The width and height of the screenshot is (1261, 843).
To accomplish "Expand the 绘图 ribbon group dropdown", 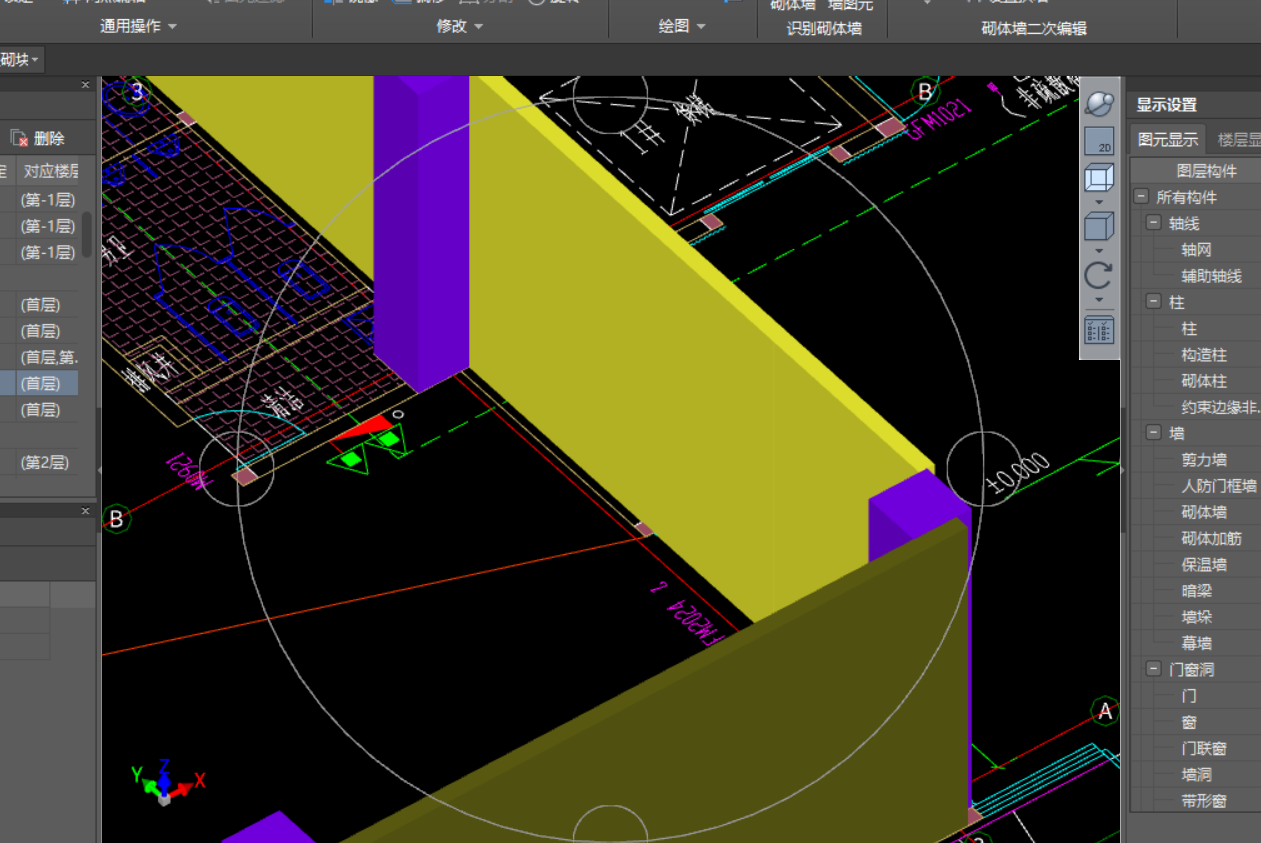I will [700, 26].
